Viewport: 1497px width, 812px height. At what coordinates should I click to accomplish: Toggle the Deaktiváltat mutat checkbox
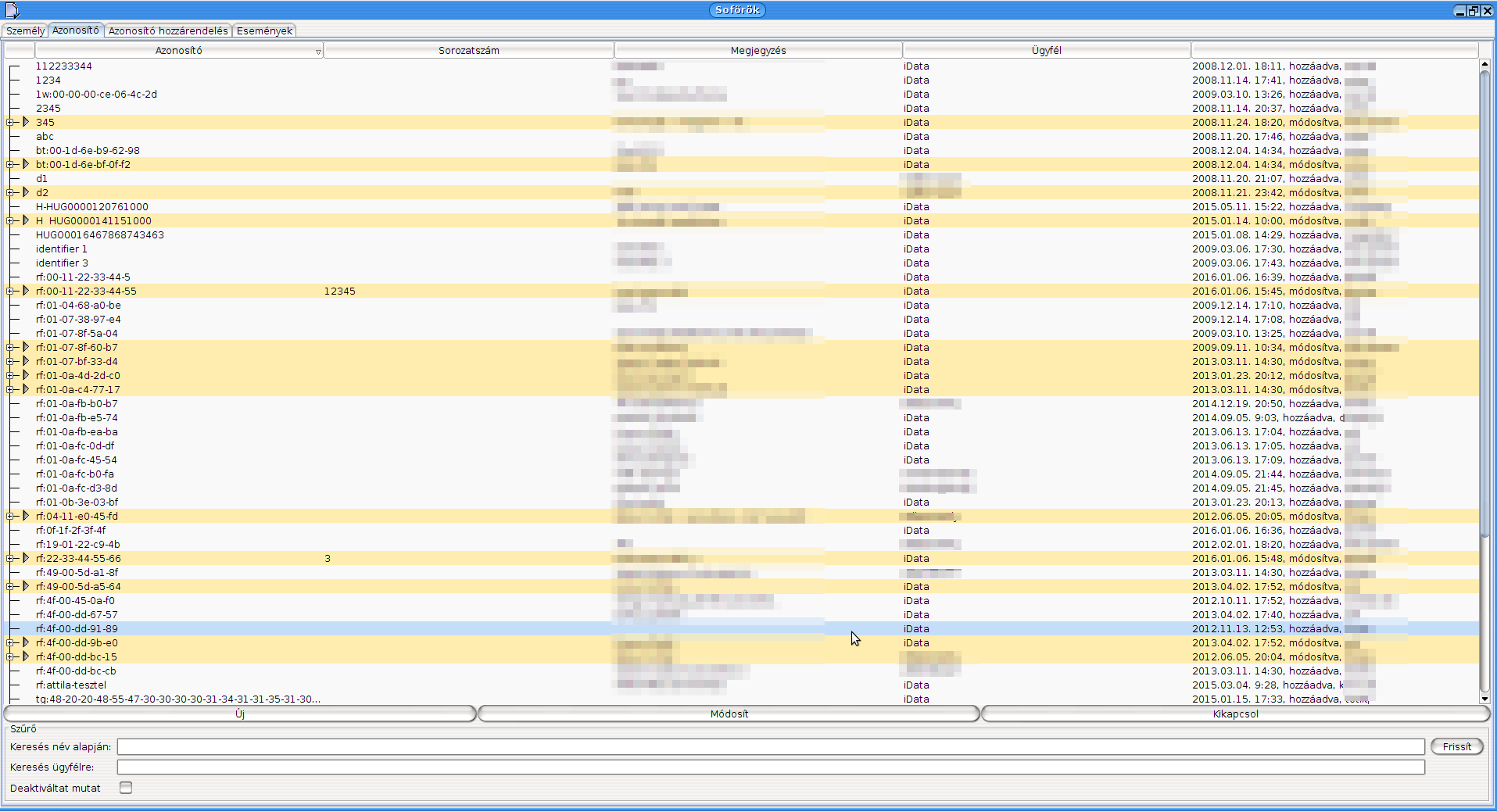coord(126,788)
